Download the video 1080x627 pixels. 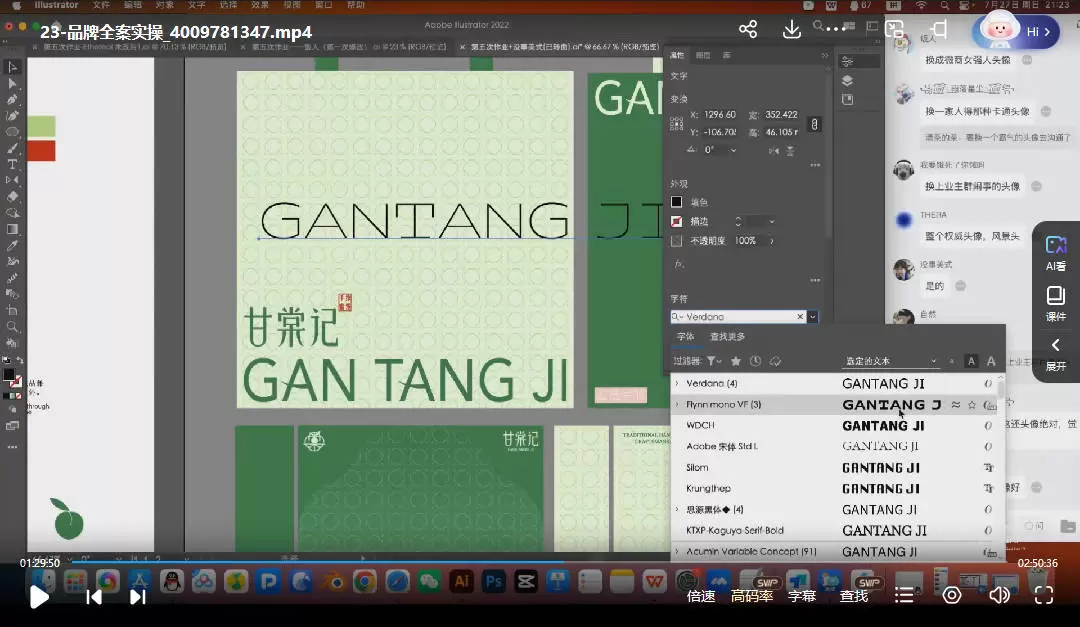point(792,29)
